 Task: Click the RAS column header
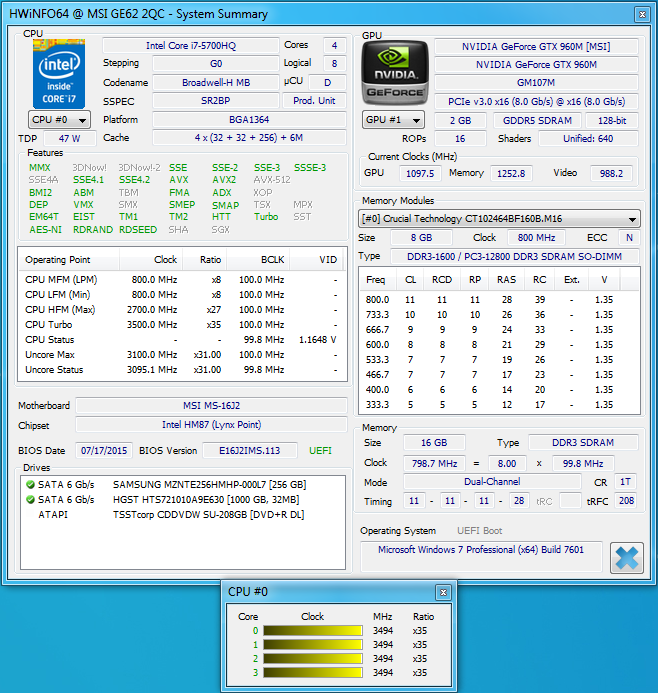[x=506, y=280]
